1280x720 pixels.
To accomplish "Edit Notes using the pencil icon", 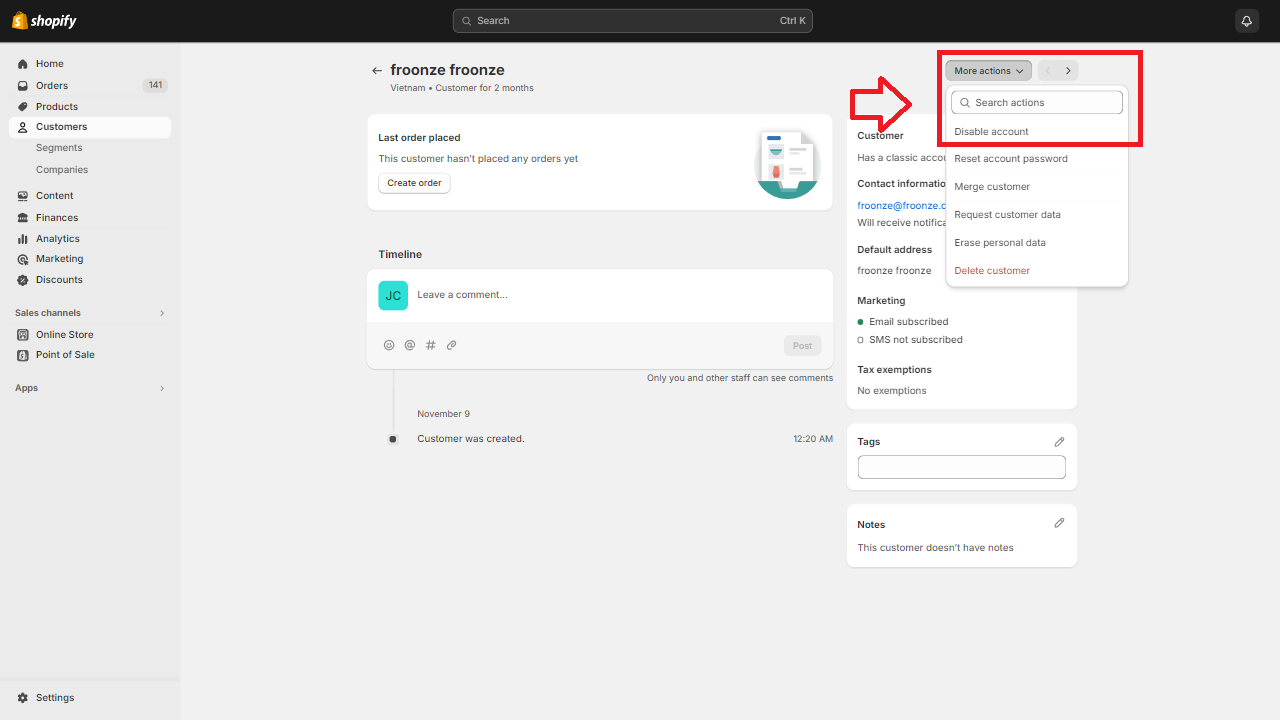I will tap(1059, 522).
